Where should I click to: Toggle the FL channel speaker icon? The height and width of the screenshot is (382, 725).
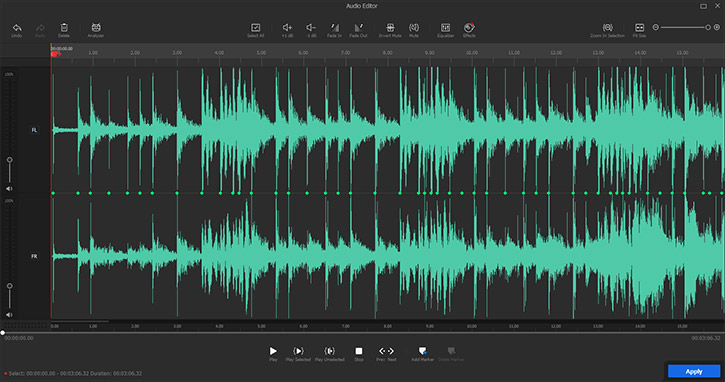point(9,189)
